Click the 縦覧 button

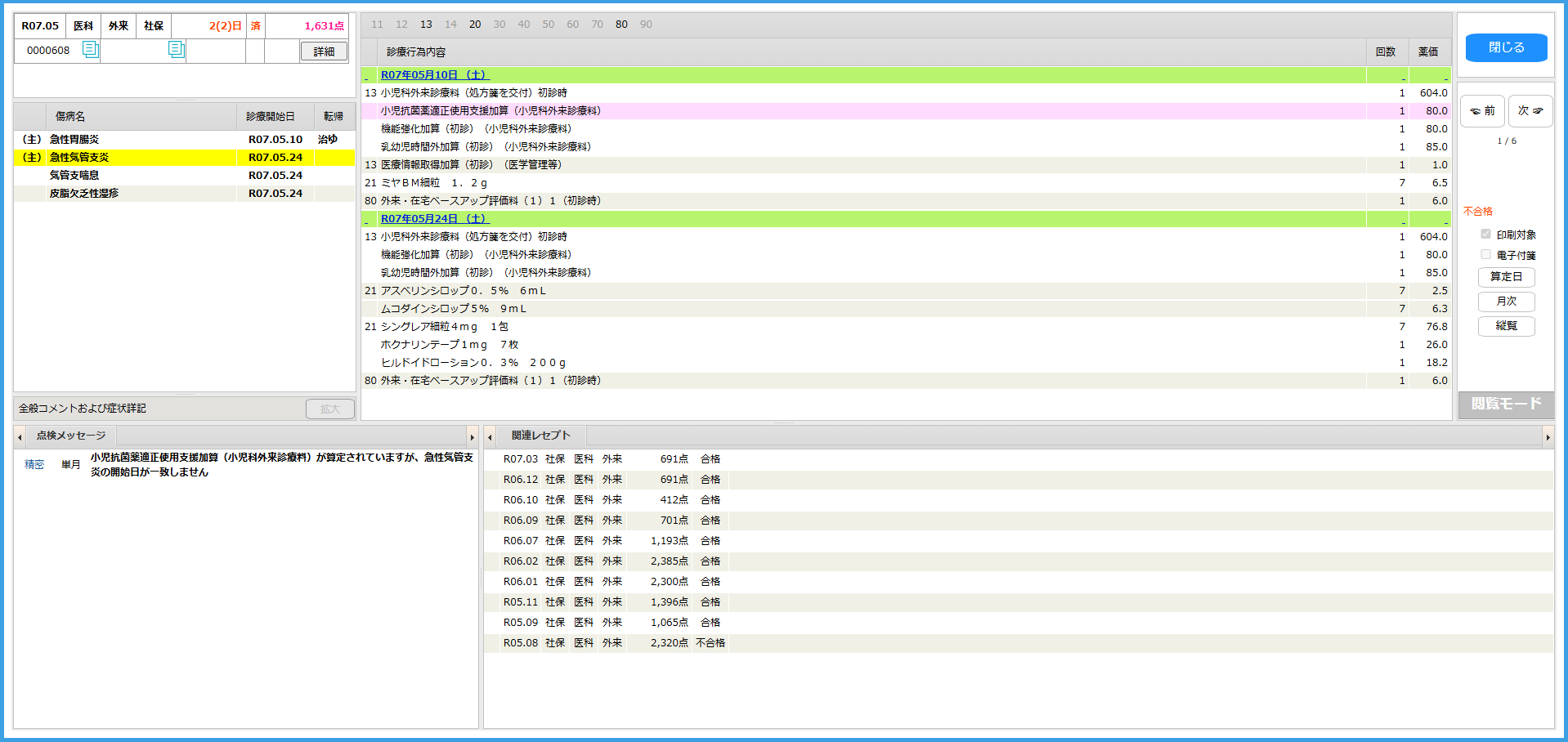click(x=1506, y=326)
